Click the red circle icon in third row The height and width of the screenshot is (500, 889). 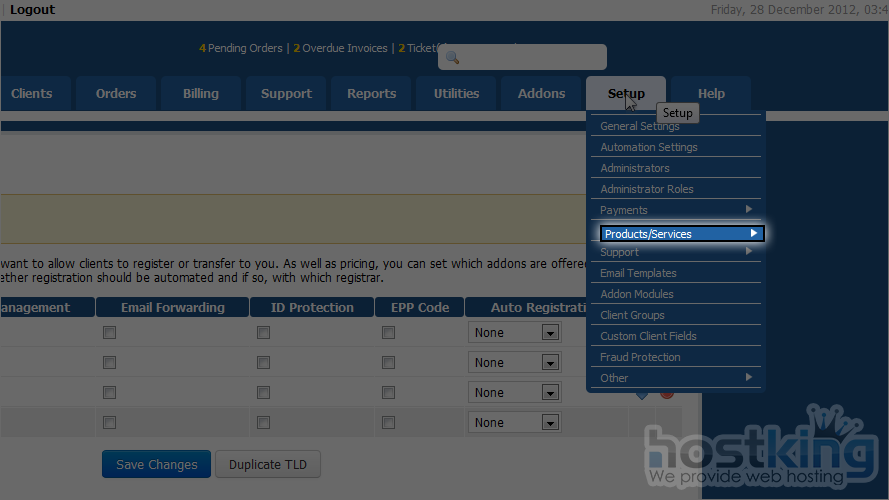pos(667,394)
